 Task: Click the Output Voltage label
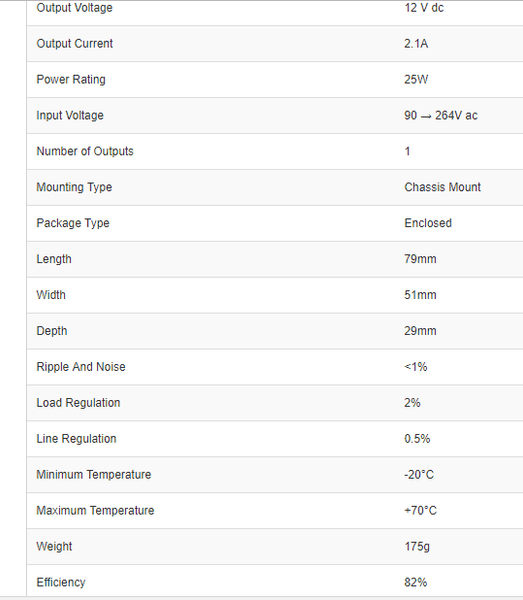[x=74, y=8]
